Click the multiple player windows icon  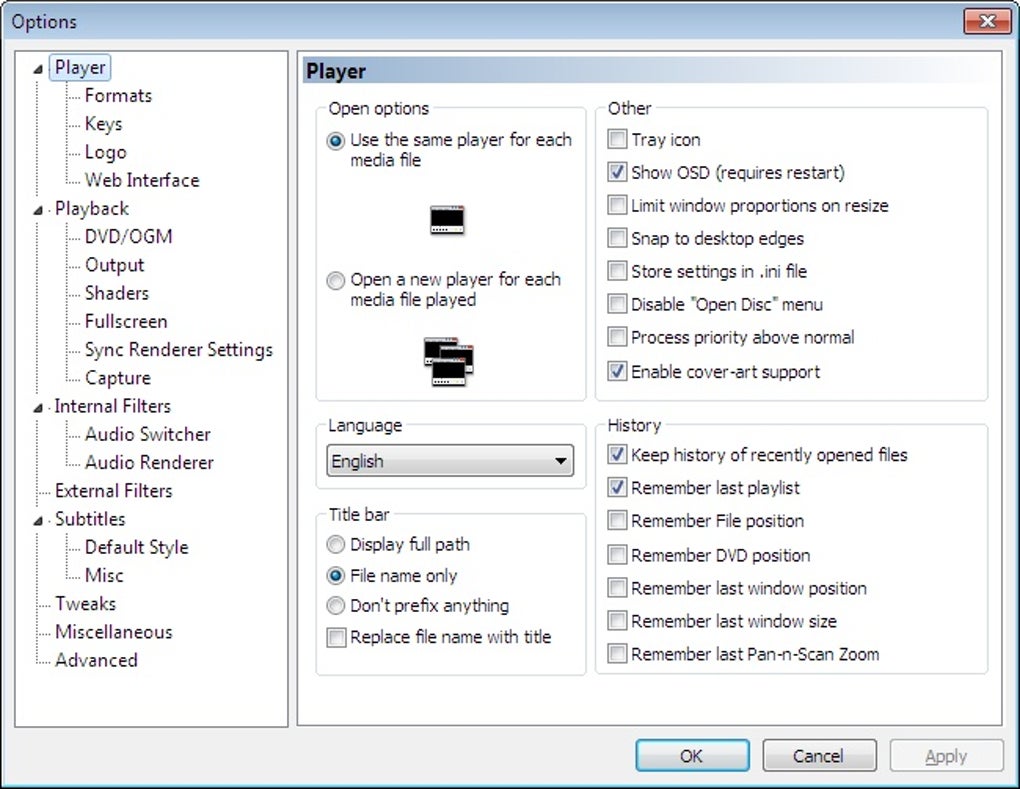[x=448, y=361]
